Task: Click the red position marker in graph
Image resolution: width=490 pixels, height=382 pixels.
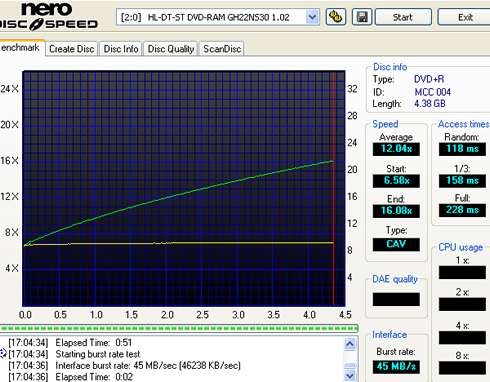Action: [x=333, y=189]
